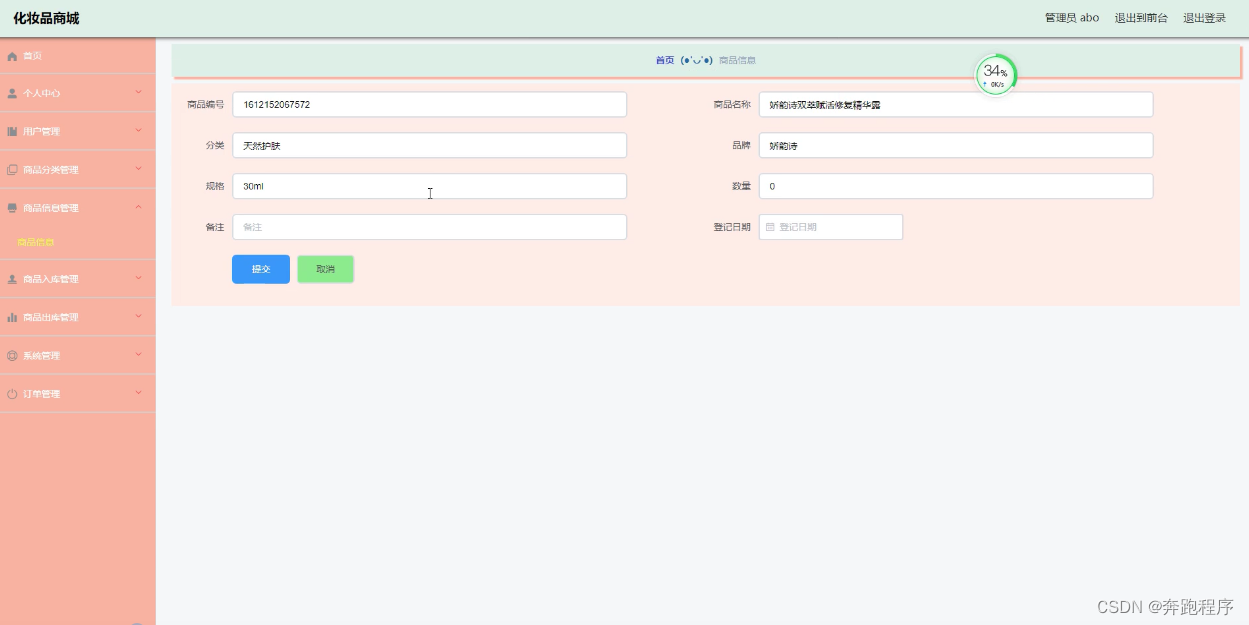This screenshot has width=1249, height=625.
Task: Click the power icon for 订单管理
Action: [x=12, y=394]
